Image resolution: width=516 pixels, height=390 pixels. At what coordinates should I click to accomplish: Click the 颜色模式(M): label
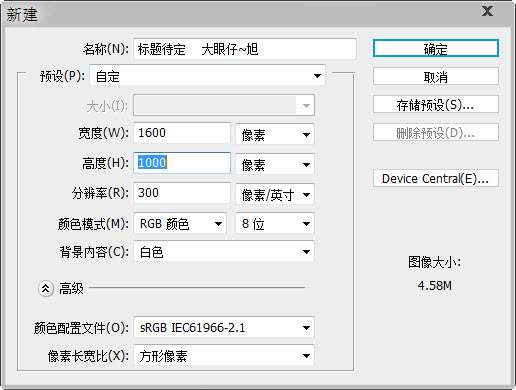[93, 224]
